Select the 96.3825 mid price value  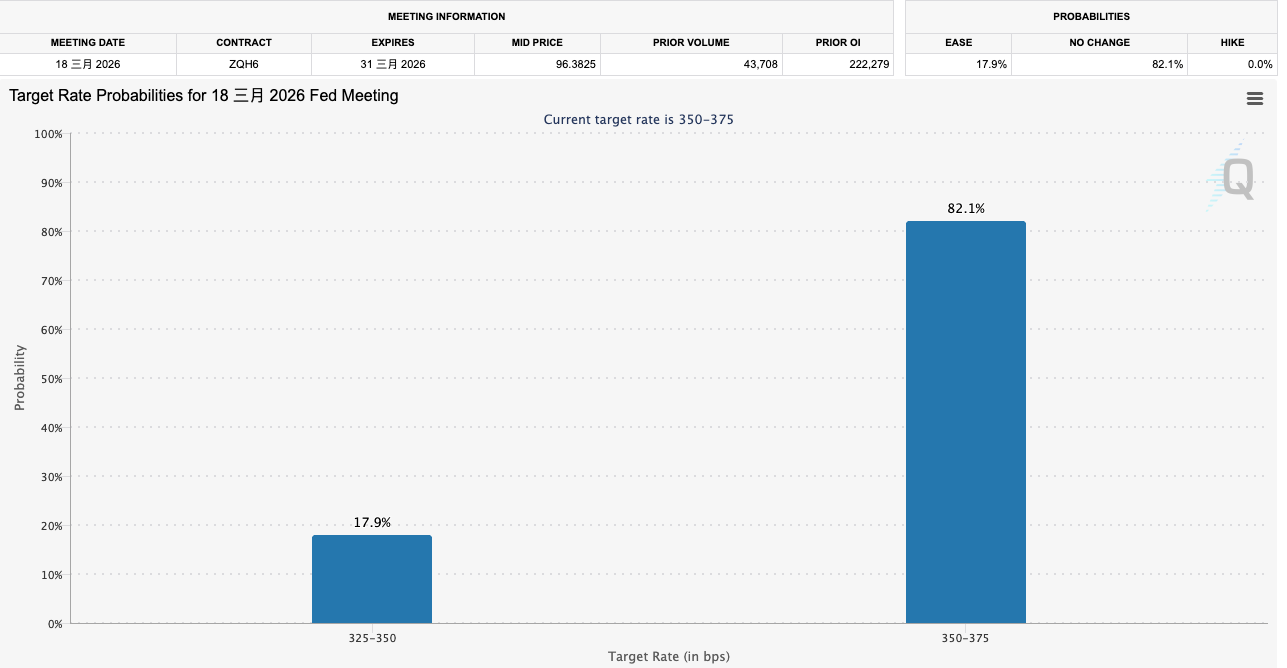click(537, 64)
